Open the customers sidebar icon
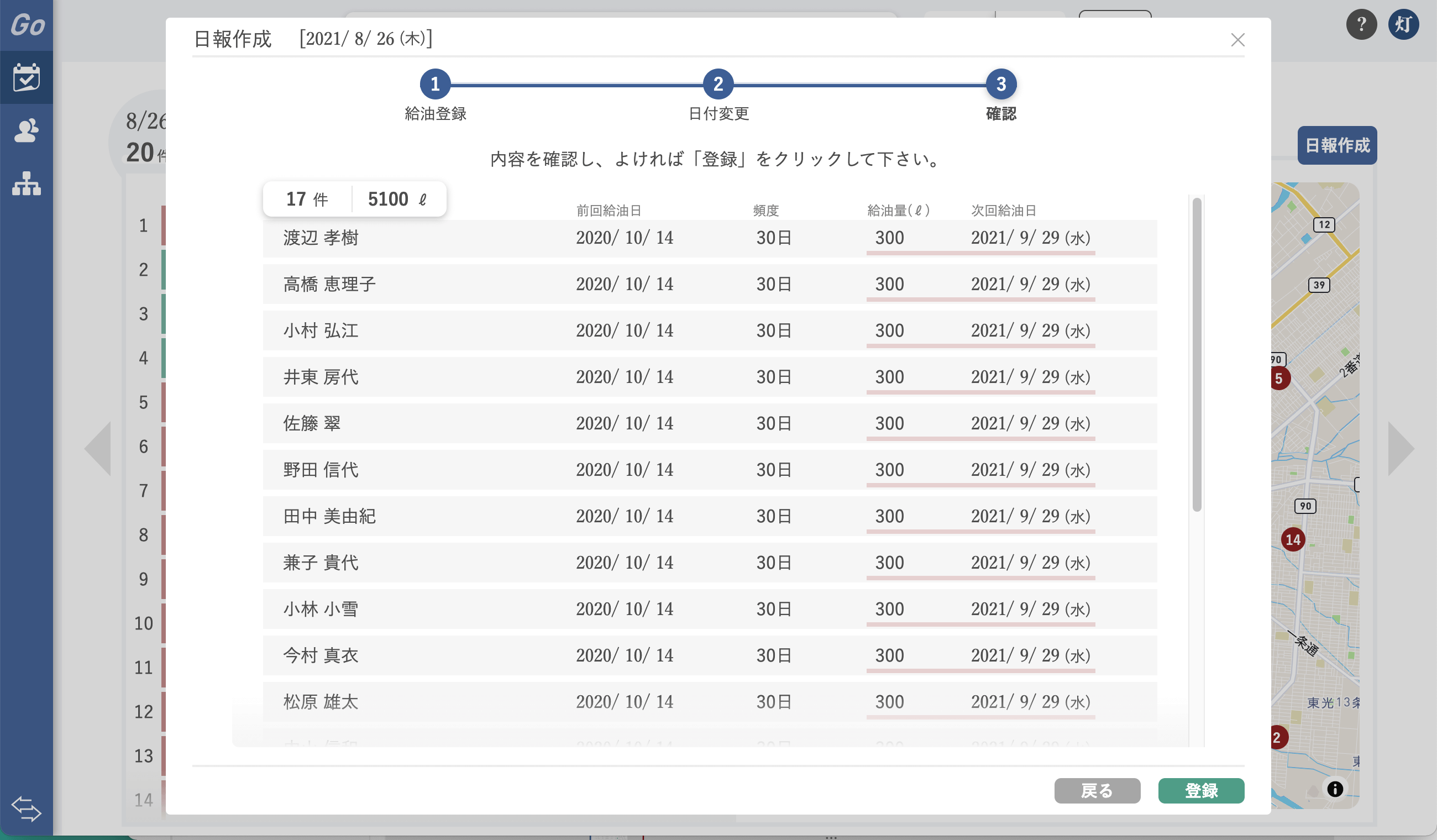This screenshot has width=1437, height=840. click(26, 130)
